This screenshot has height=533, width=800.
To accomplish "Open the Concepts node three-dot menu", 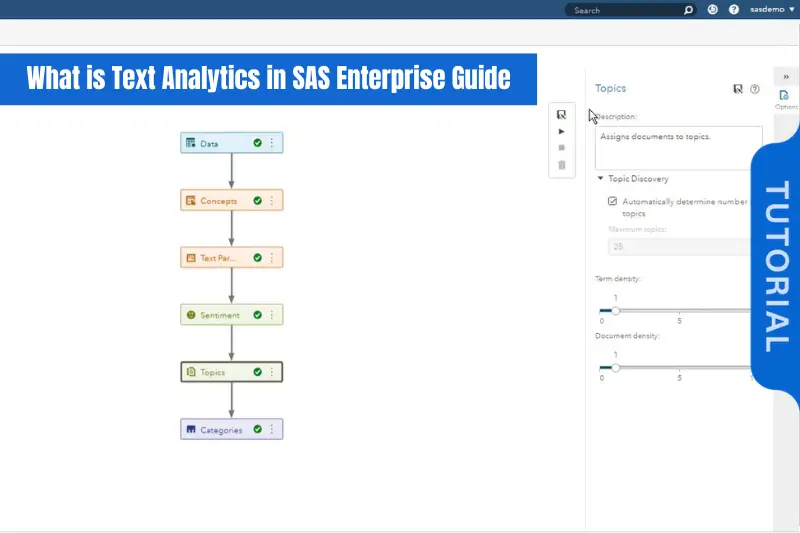I will coord(272,200).
